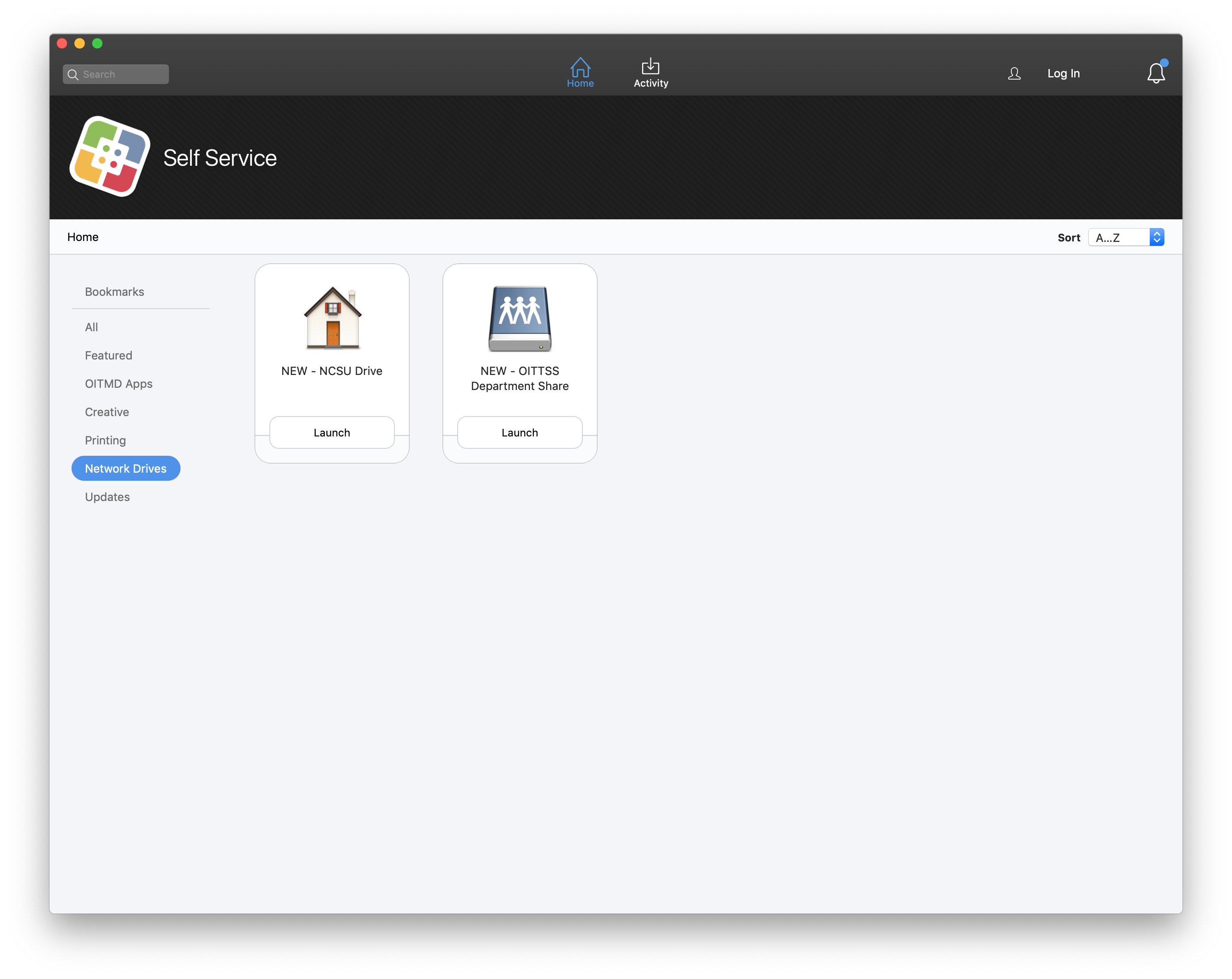The height and width of the screenshot is (979, 1232).
Task: Click the notifications bell icon
Action: pos(1155,73)
